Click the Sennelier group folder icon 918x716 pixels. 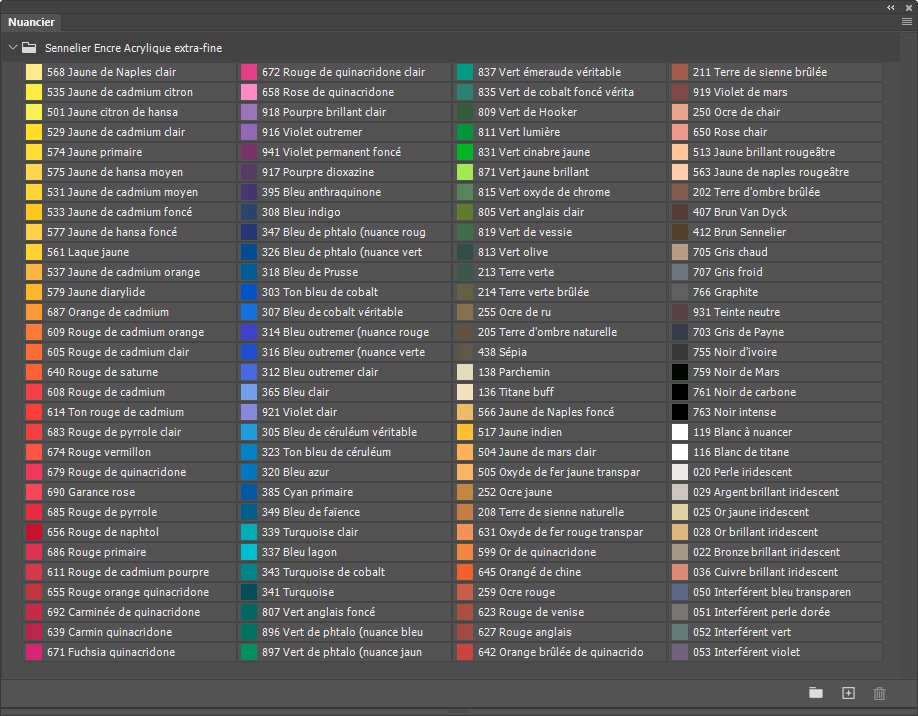point(29,48)
